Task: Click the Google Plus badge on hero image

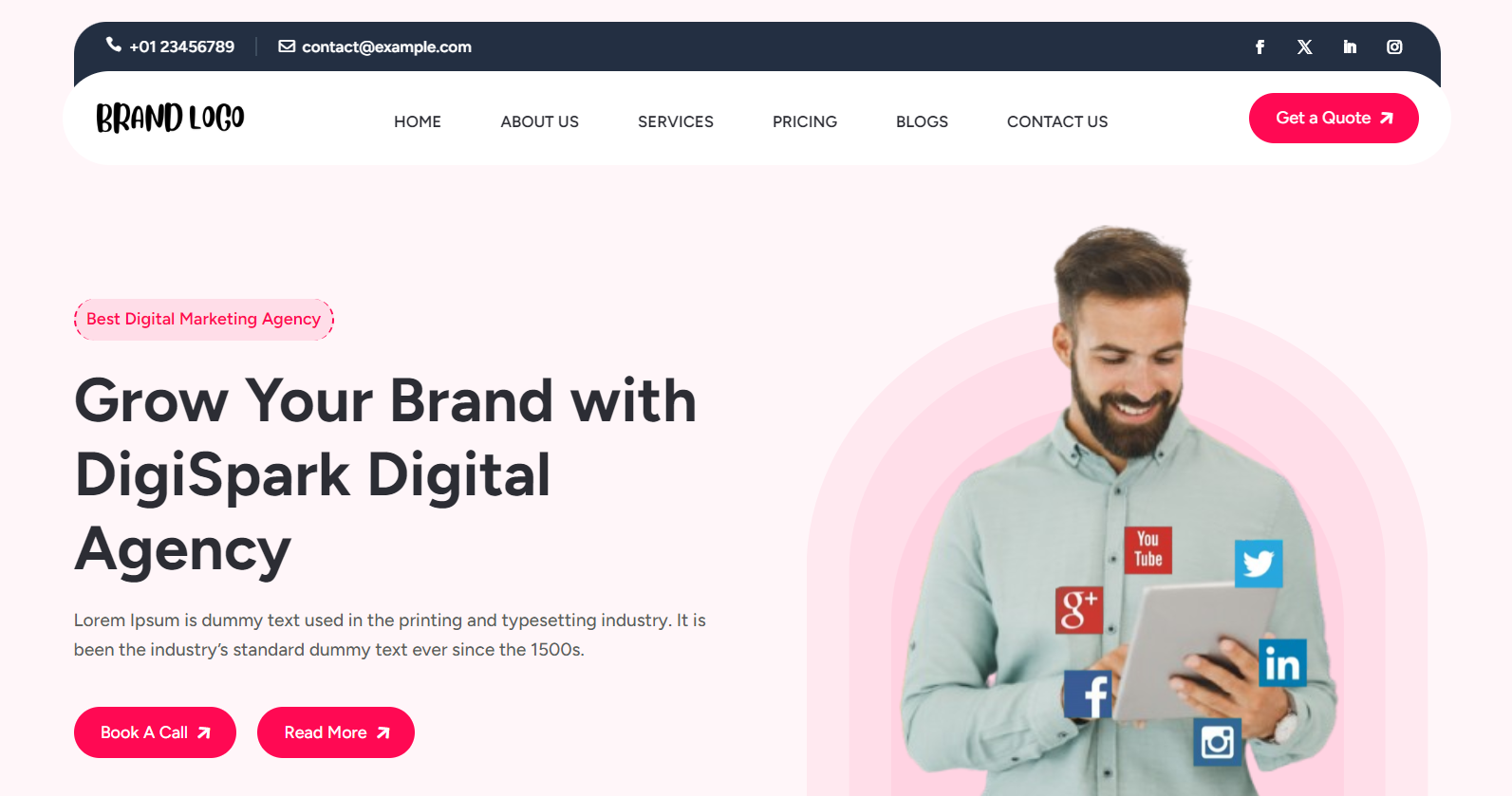Action: click(x=1079, y=610)
